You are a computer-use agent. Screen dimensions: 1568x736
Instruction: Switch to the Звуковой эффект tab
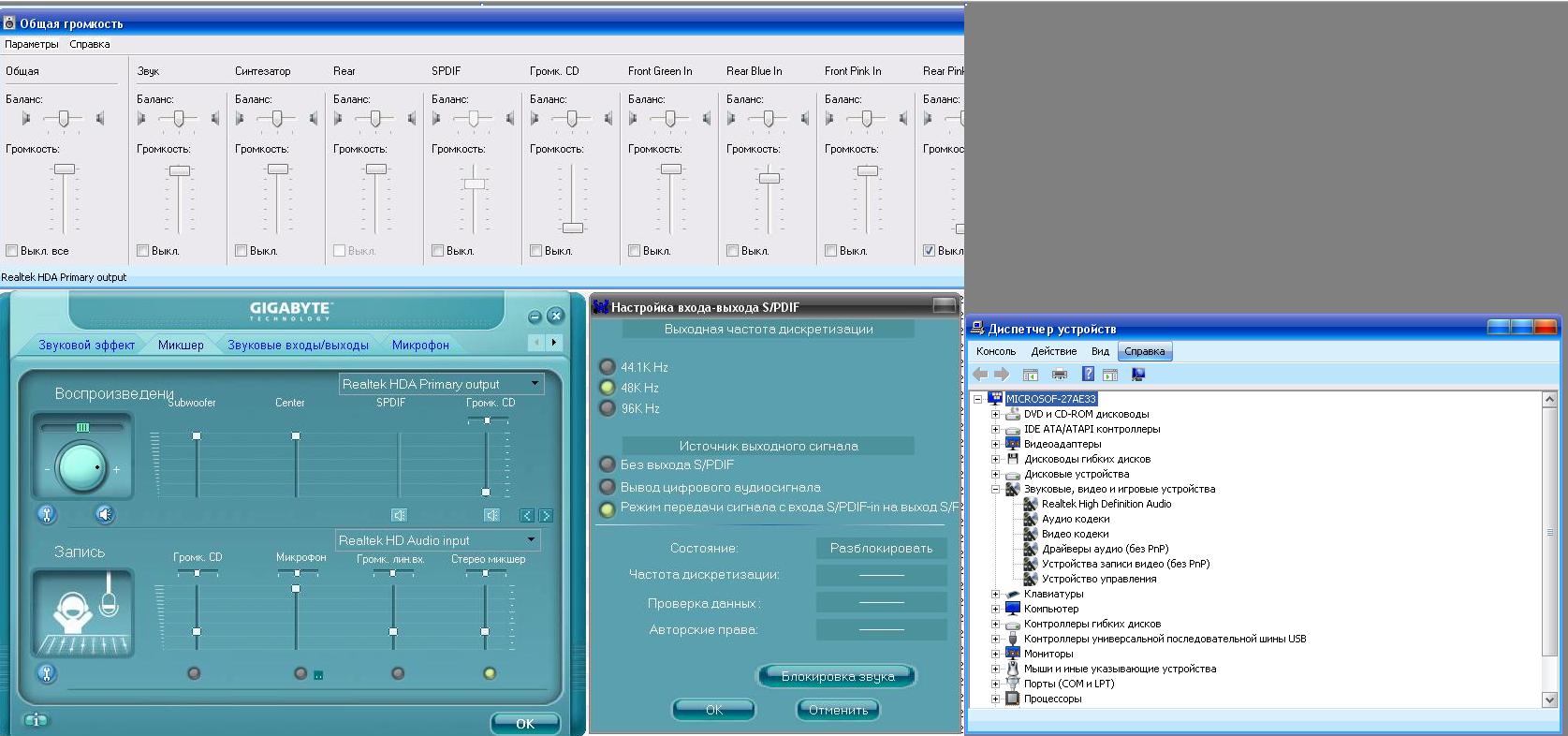click(86, 345)
